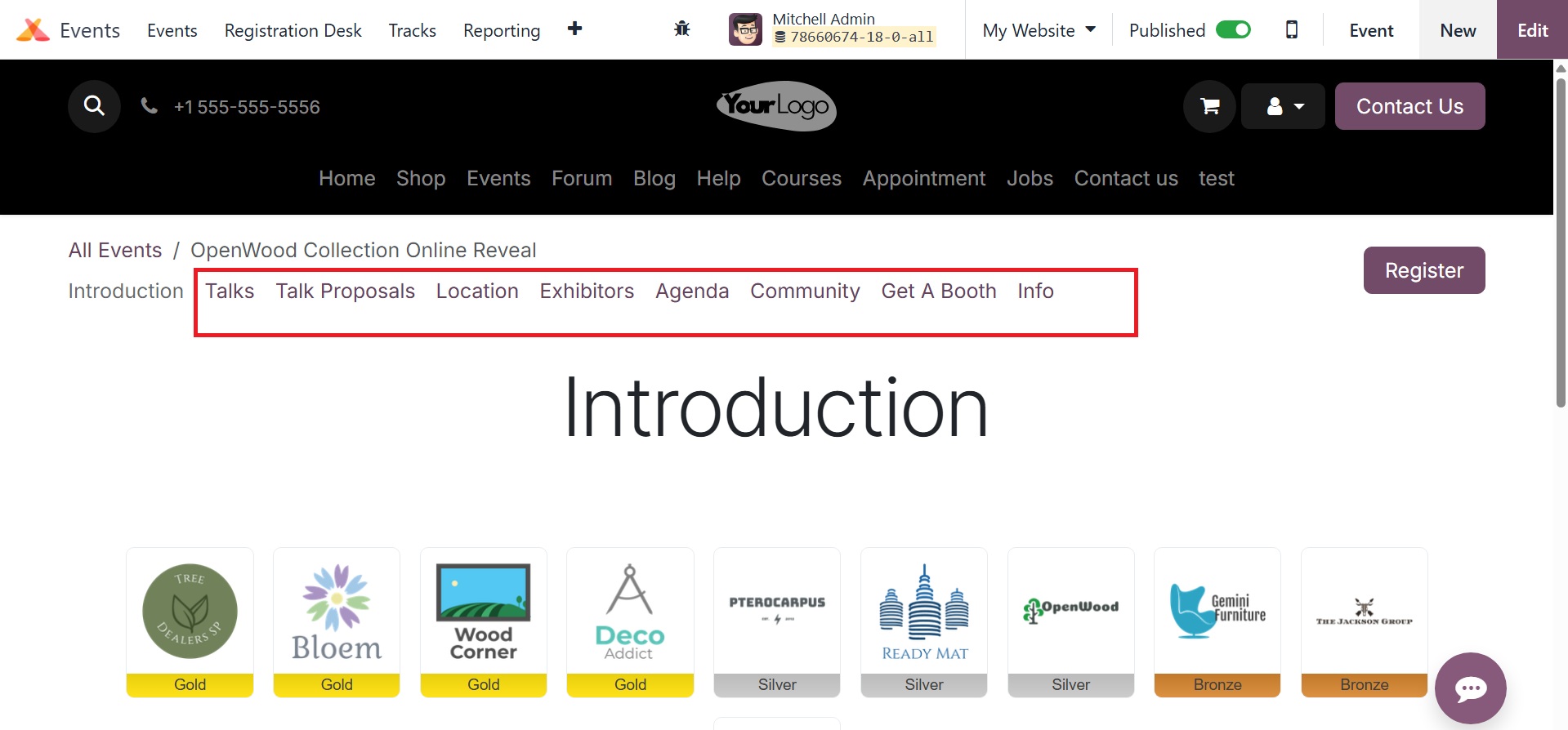Open Registration Desk menu
The height and width of the screenshot is (730, 1568).
pyautogui.click(x=293, y=30)
